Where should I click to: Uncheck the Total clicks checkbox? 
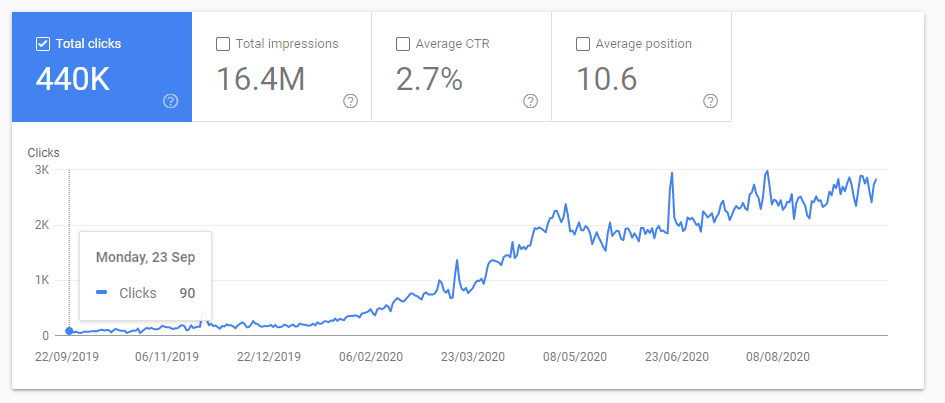(x=42, y=44)
